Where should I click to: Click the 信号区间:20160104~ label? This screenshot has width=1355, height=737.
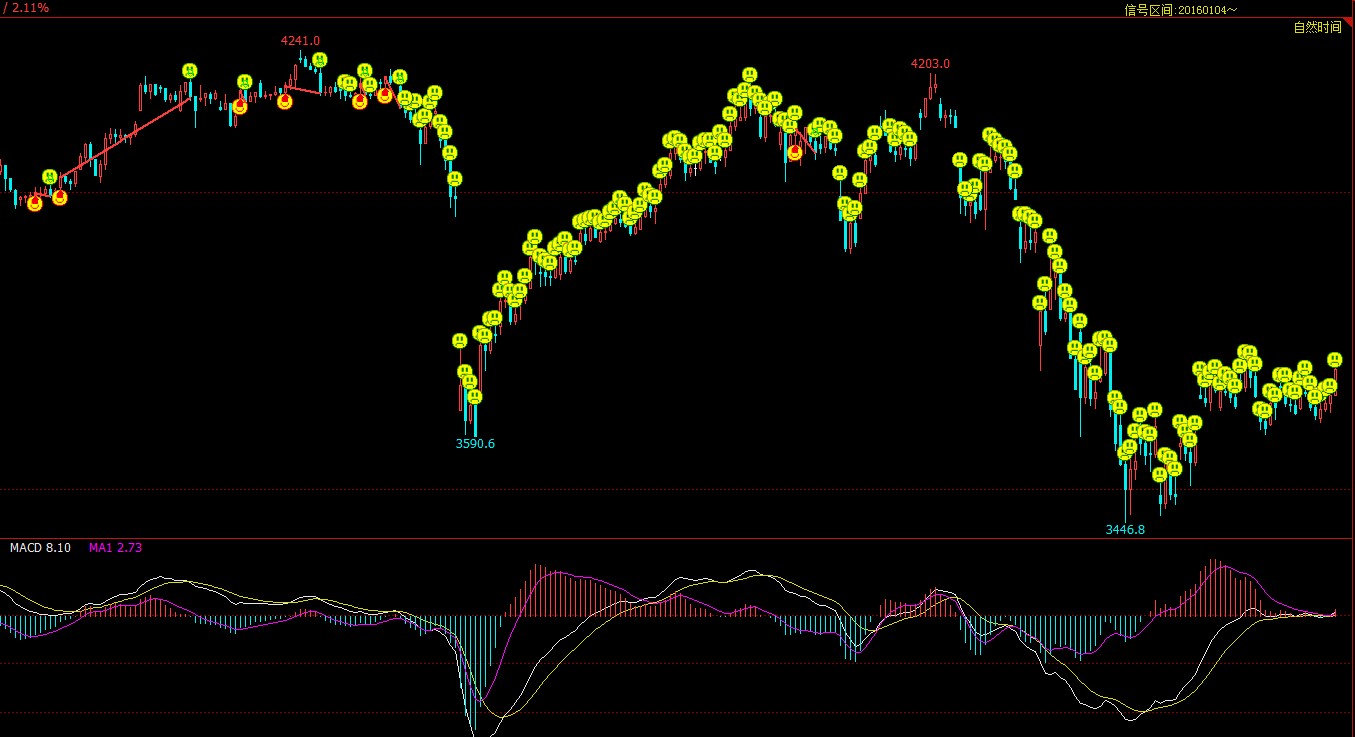point(1181,10)
